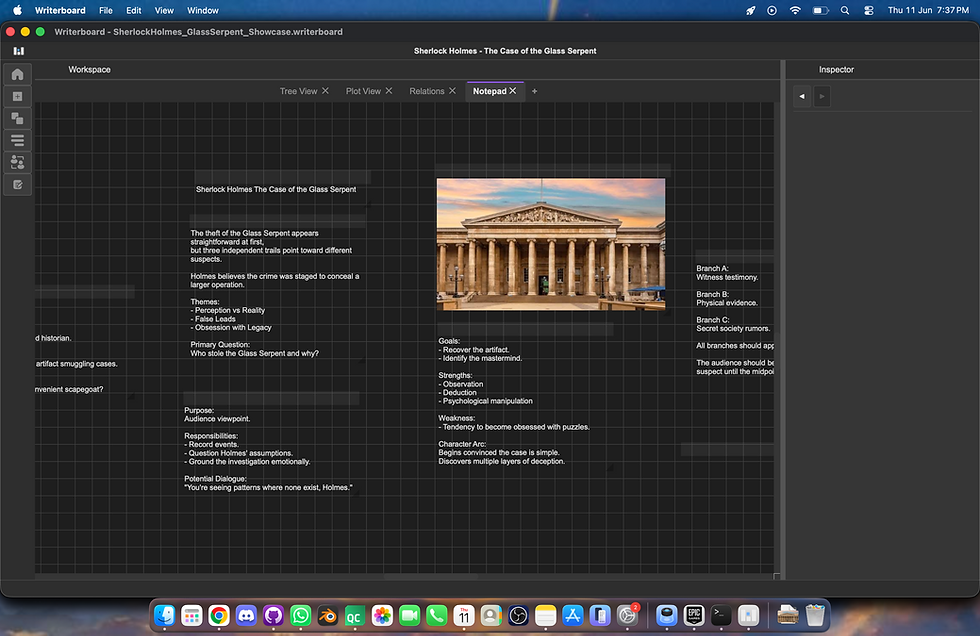Open Blender from the dock

328,616
